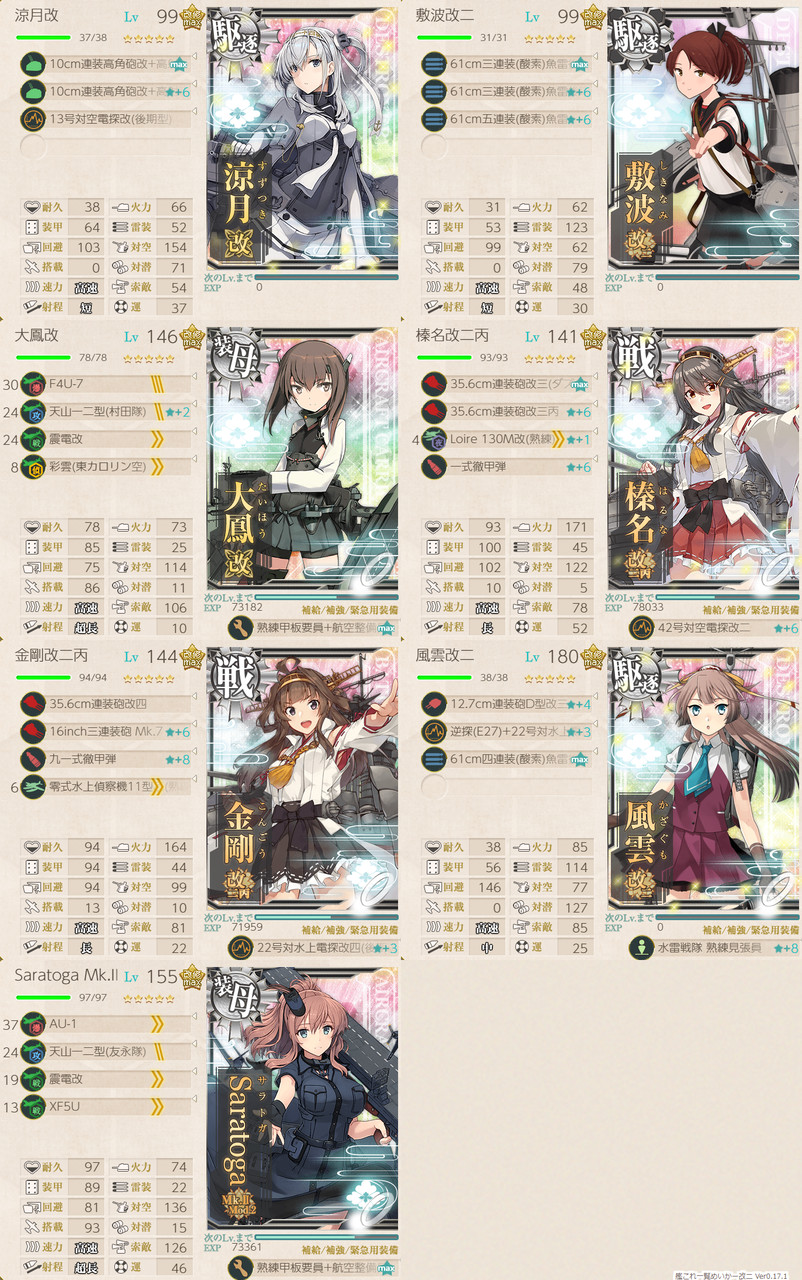Click the XF5U fighter icon
The image size is (802, 1280).
33,1106
